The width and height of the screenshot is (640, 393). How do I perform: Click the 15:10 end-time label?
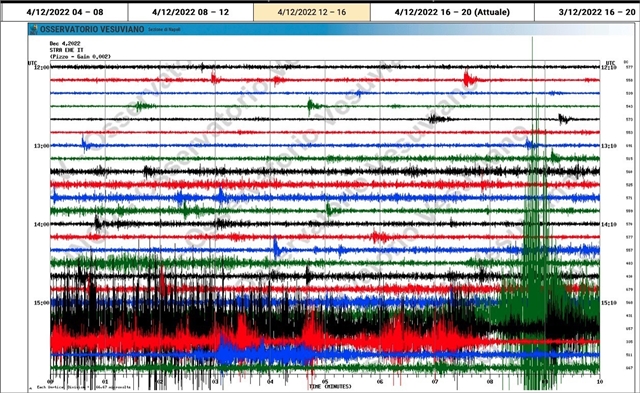coord(609,303)
